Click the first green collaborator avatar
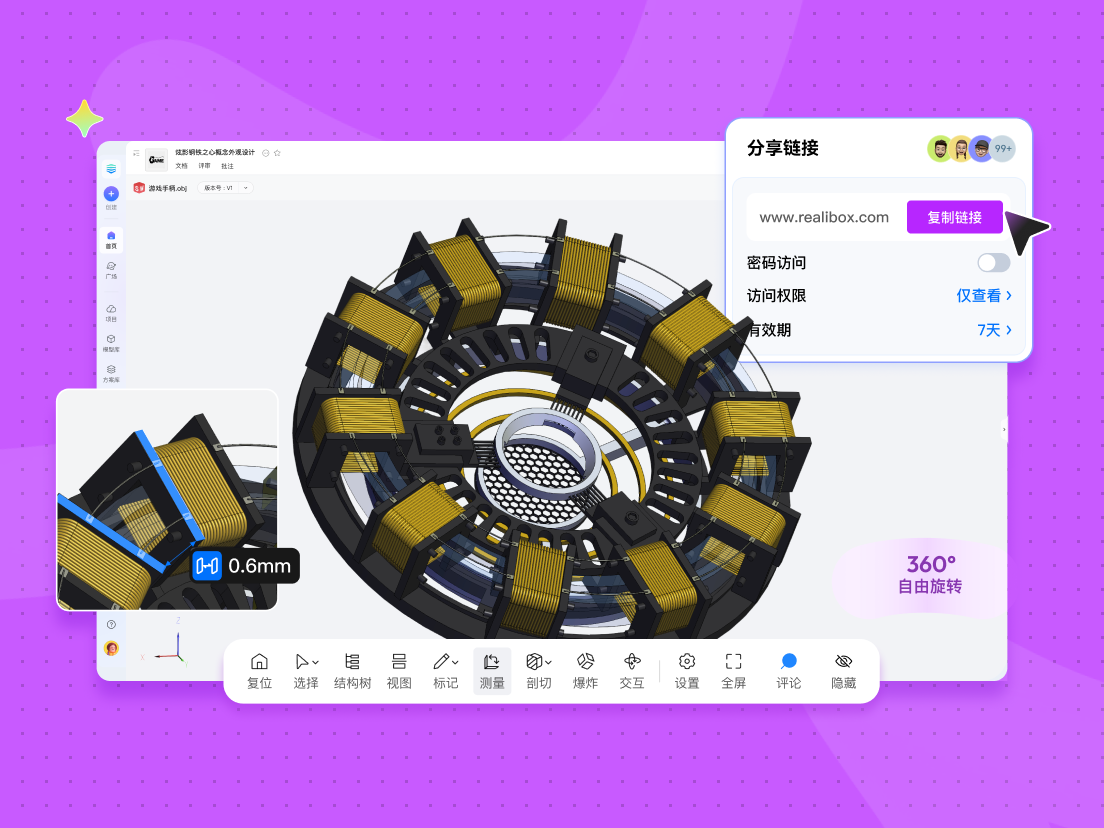Viewport: 1104px width, 828px height. coord(940,149)
